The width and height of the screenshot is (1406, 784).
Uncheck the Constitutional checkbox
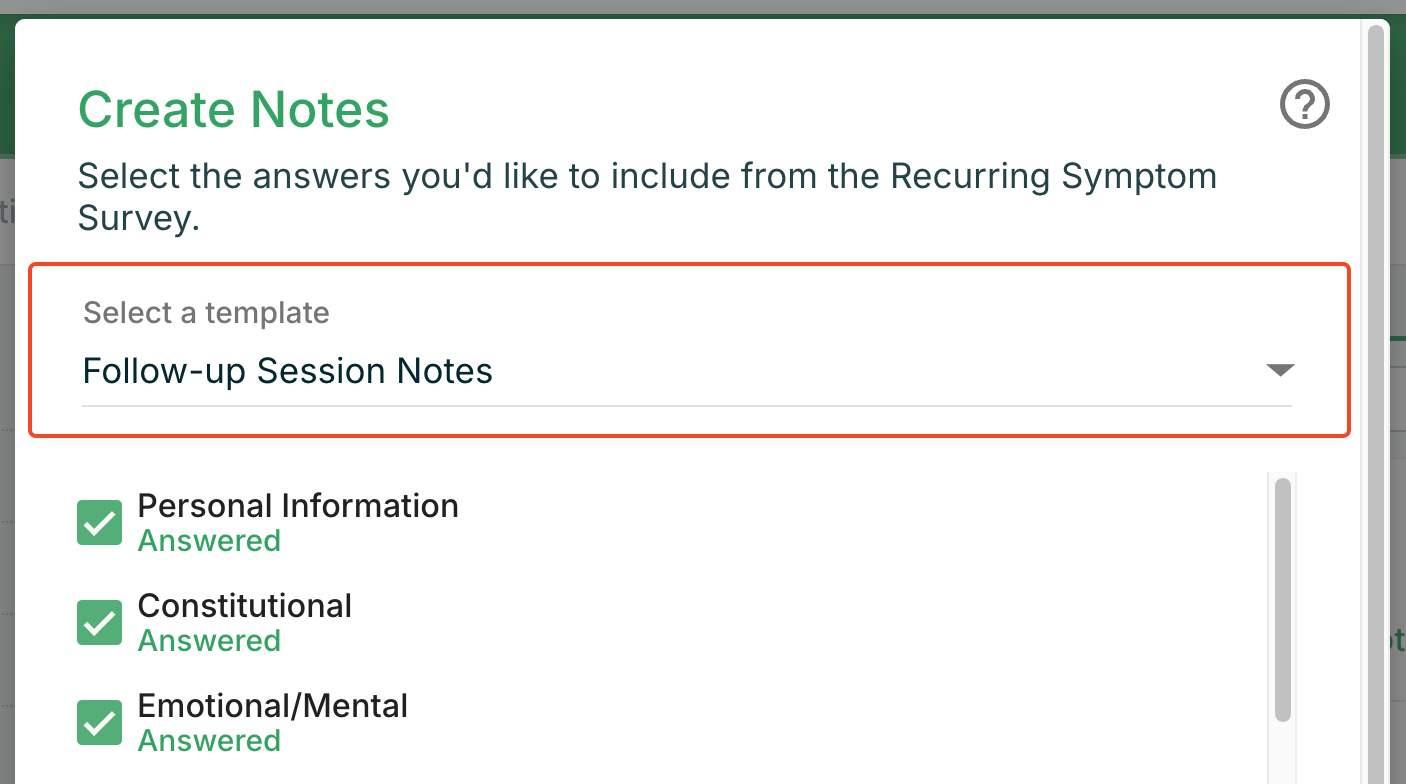100,623
